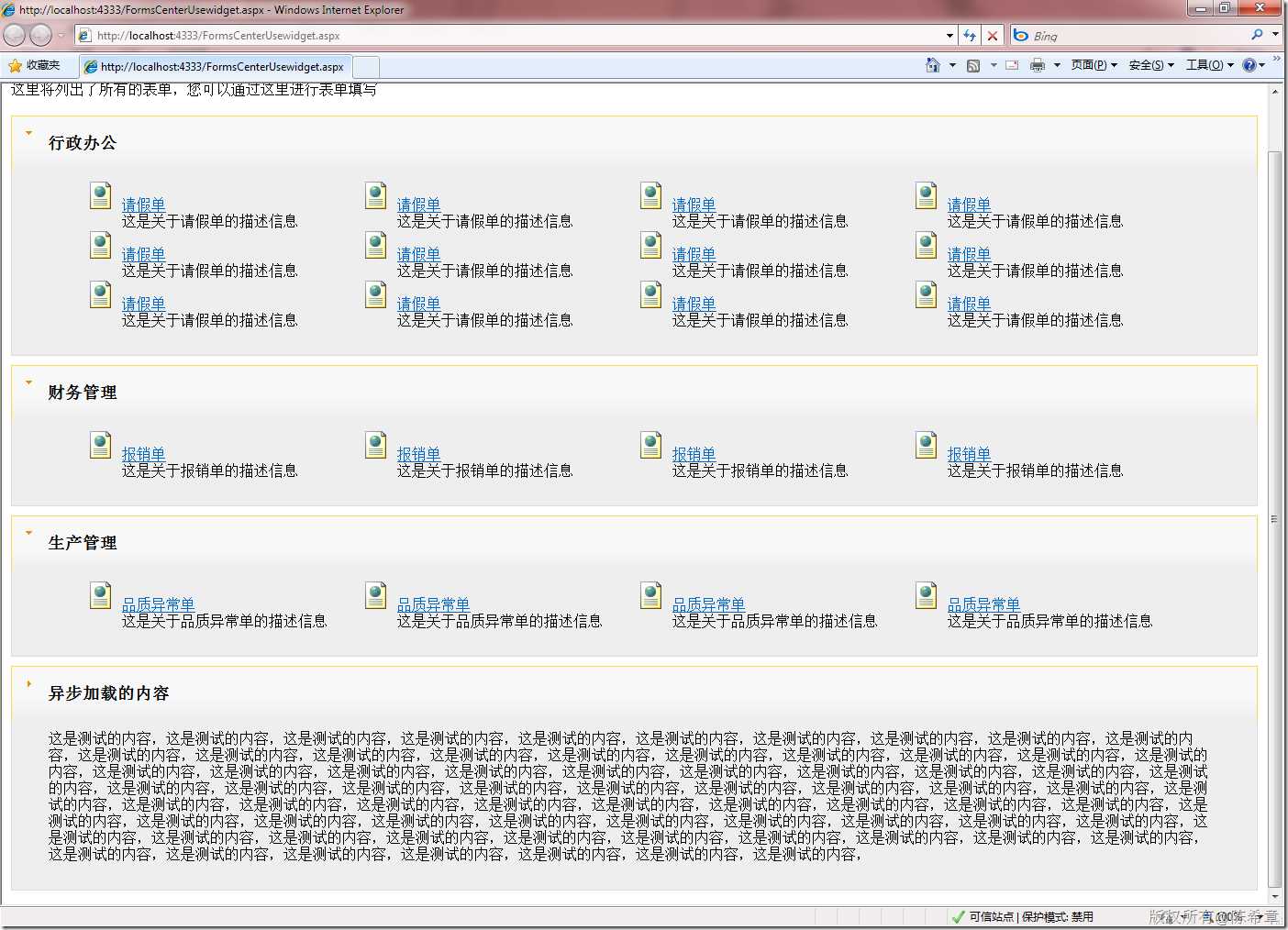Open the last 报销单 link under 财务管理
The height and width of the screenshot is (930, 1288).
pyautogui.click(x=969, y=454)
